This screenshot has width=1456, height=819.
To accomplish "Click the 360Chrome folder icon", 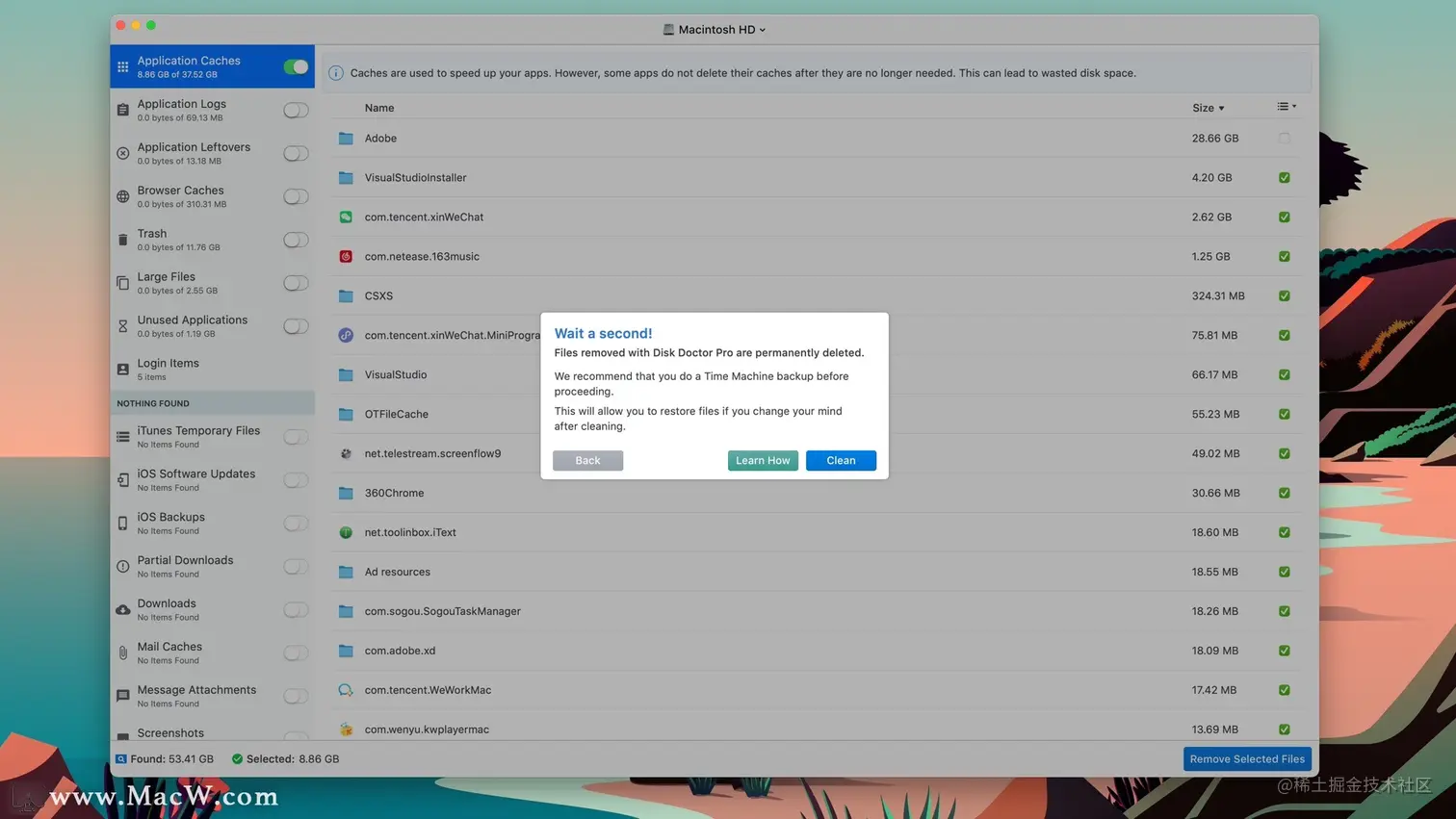I will point(346,493).
